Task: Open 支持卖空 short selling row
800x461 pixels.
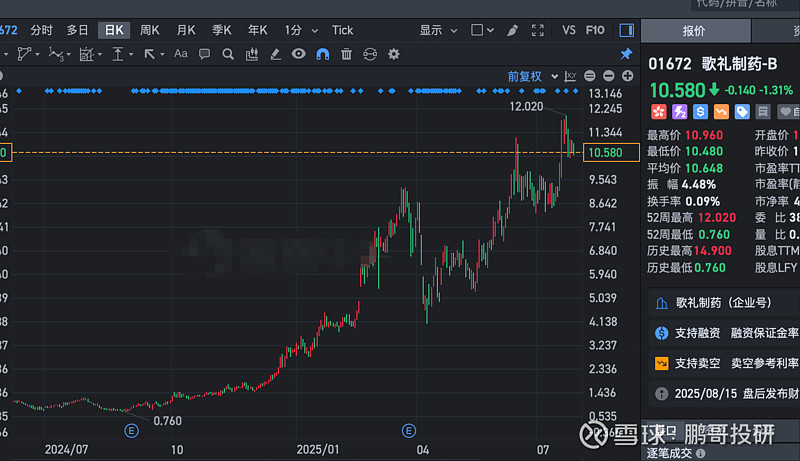Action: 724,364
